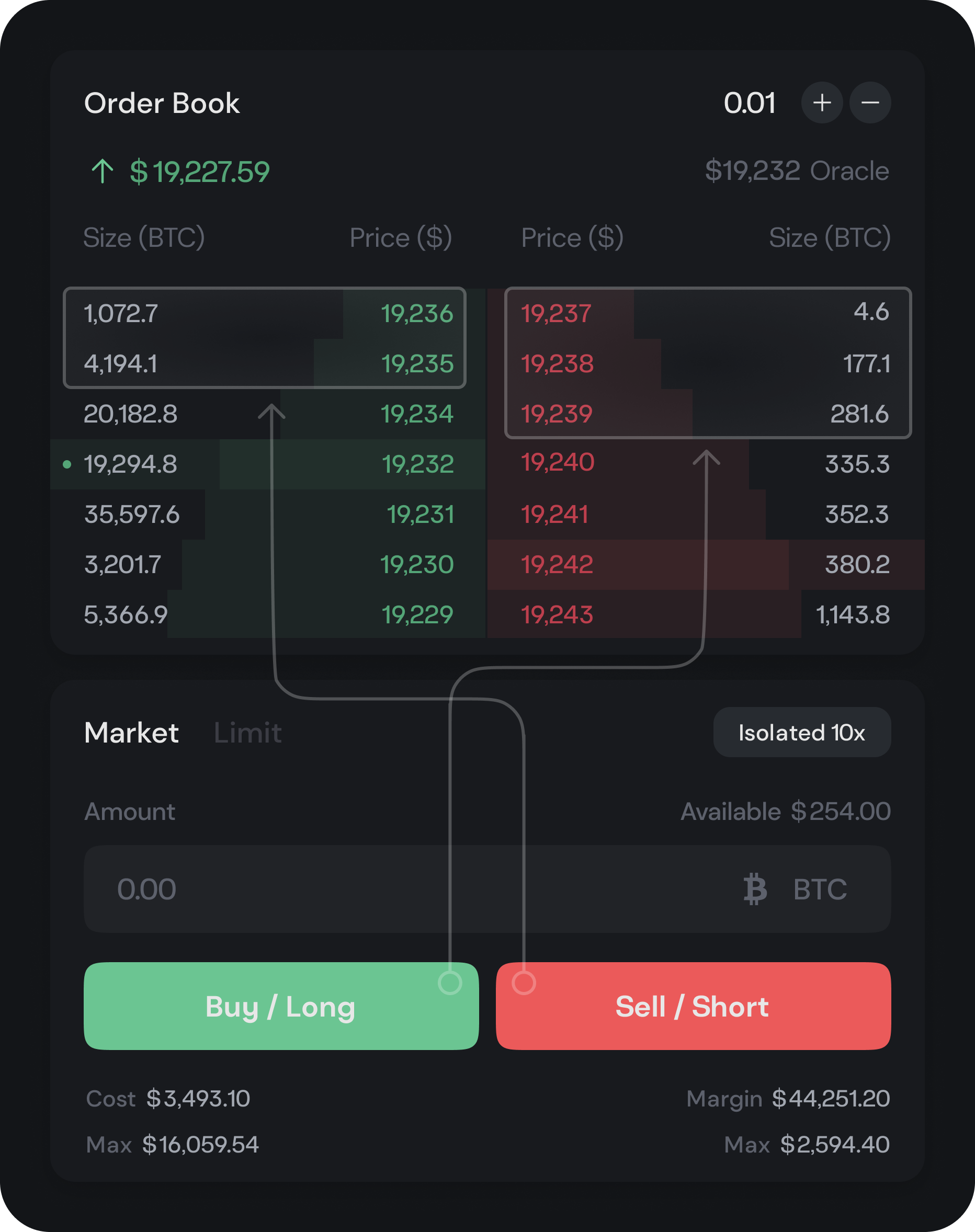Click the 19,232 highlighted bid price
975x1232 pixels.
coord(418,464)
